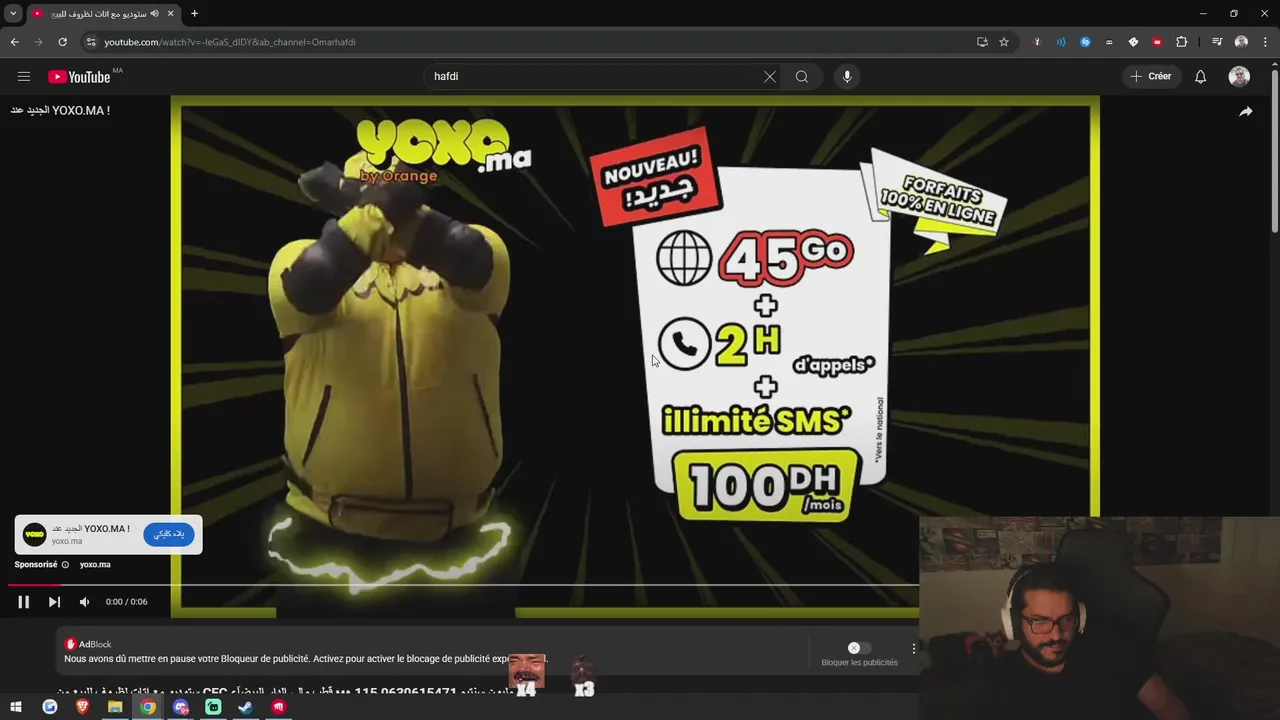Open the Windows Start menu
1280x720 pixels.
pos(16,707)
